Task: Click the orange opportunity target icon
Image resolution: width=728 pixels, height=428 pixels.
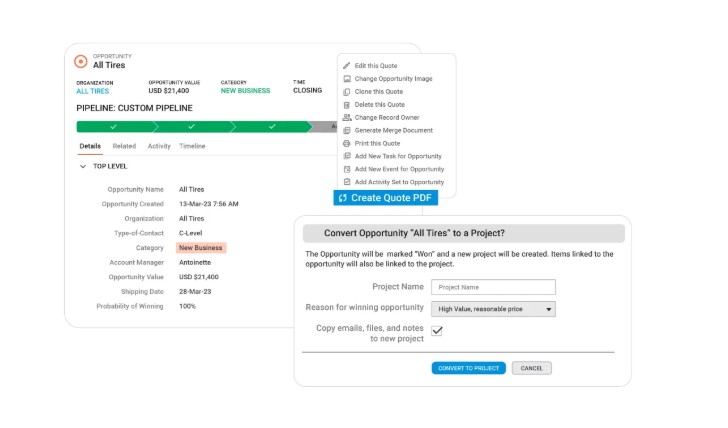Action: 81,61
